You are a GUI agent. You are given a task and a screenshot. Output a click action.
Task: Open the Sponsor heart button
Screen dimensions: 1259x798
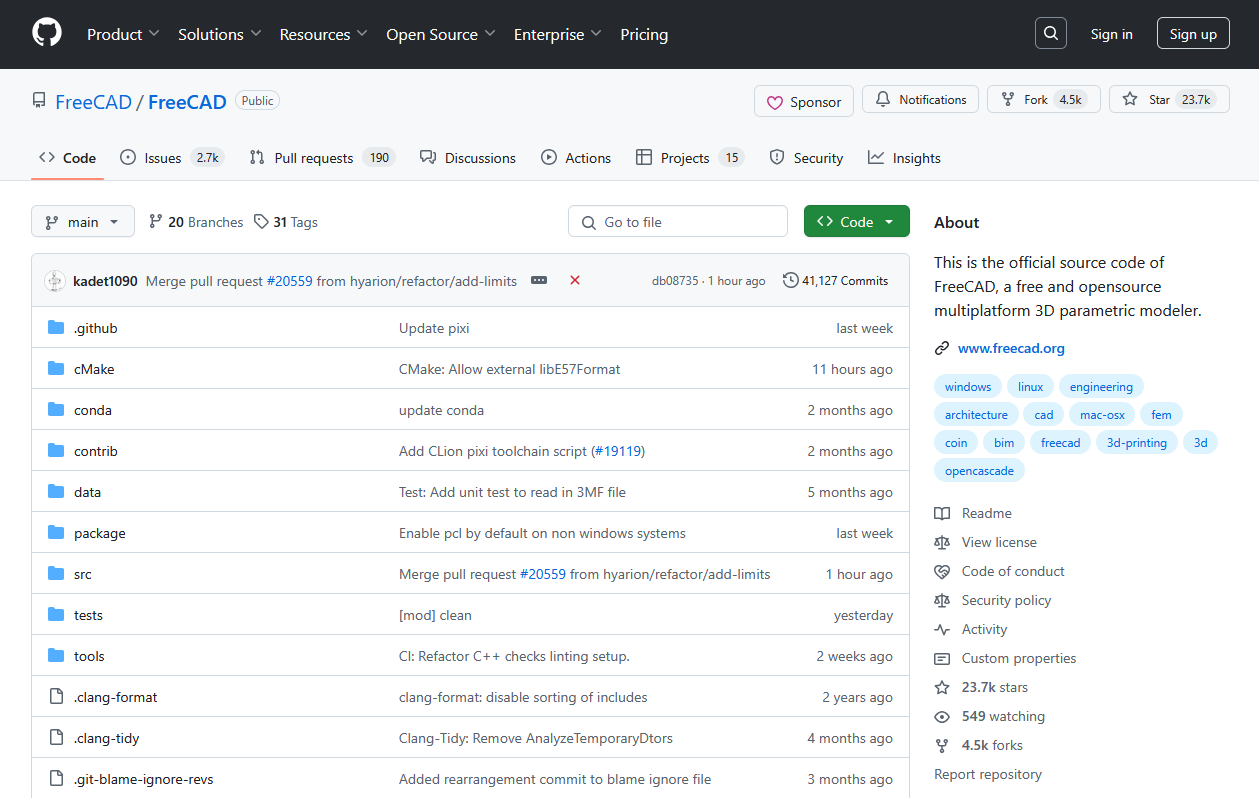click(804, 101)
